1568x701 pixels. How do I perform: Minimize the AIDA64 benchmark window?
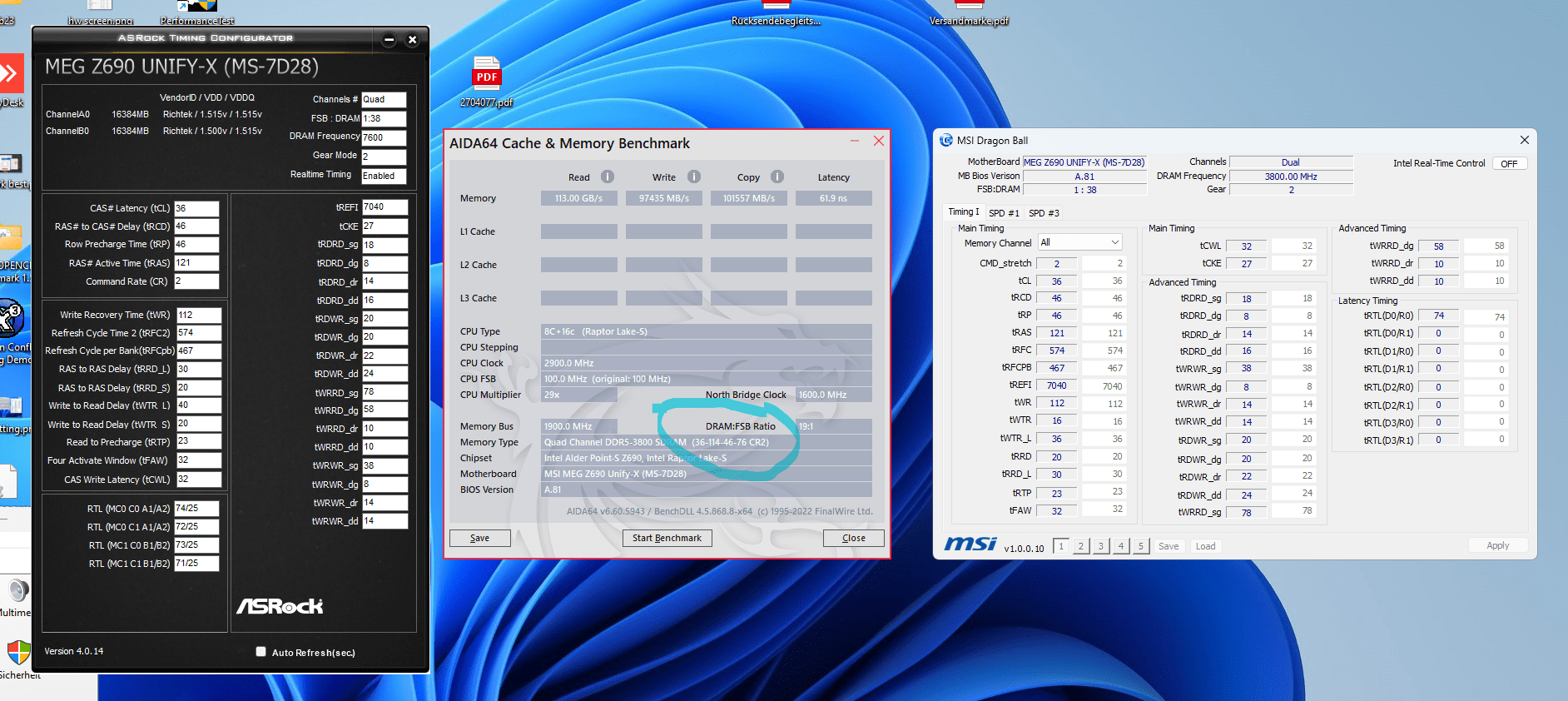click(x=855, y=142)
